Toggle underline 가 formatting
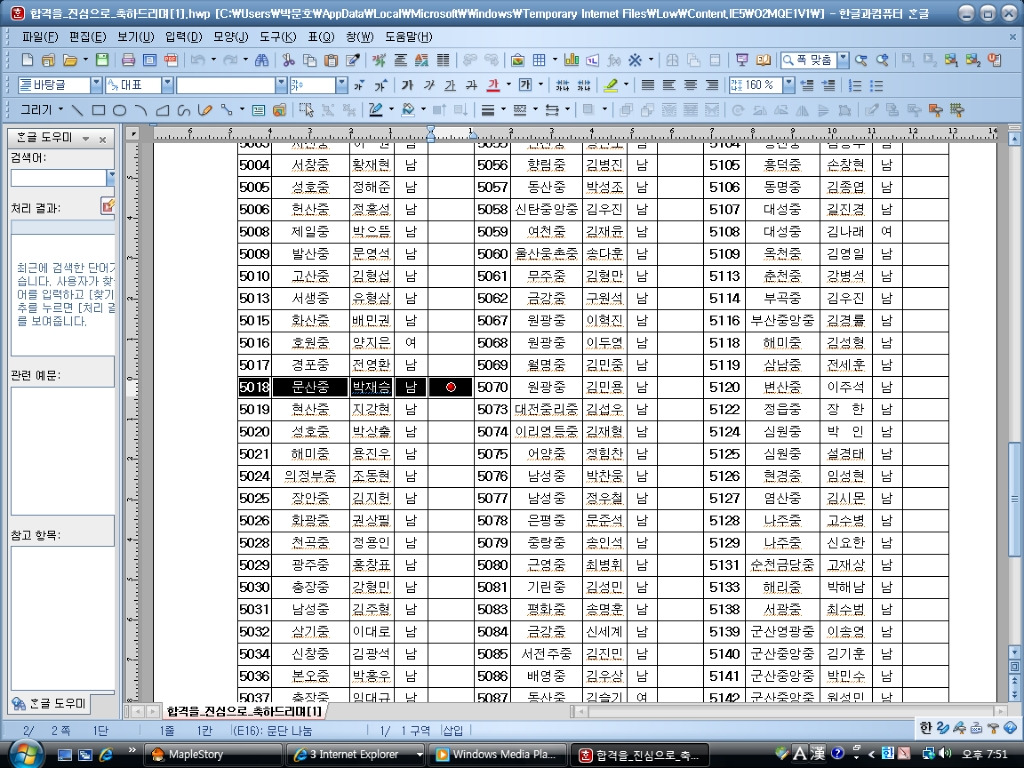 451,85
